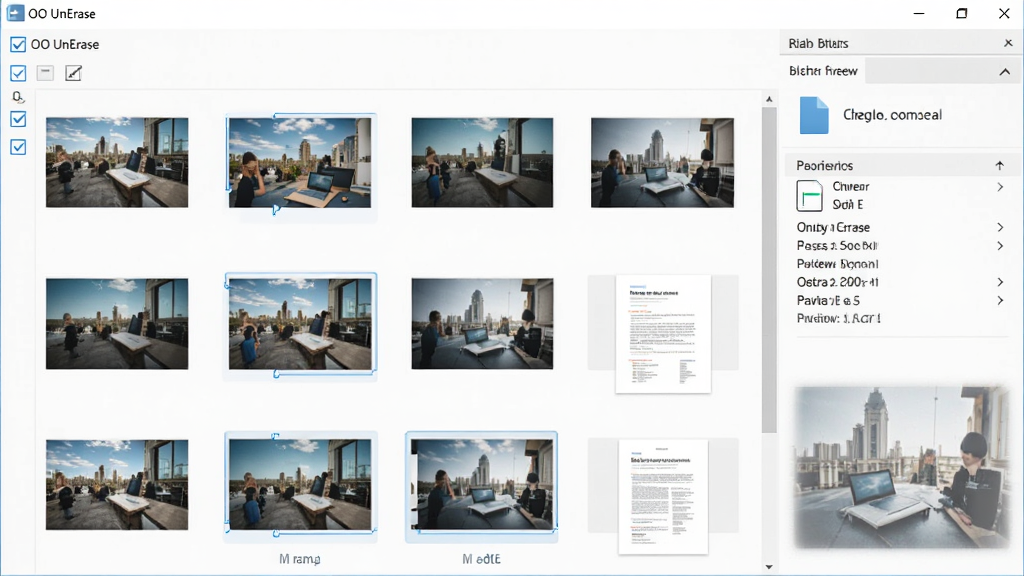Expand the 'Onity ı Crase' row chevron
The image size is (1024, 576).
[x=1000, y=227]
